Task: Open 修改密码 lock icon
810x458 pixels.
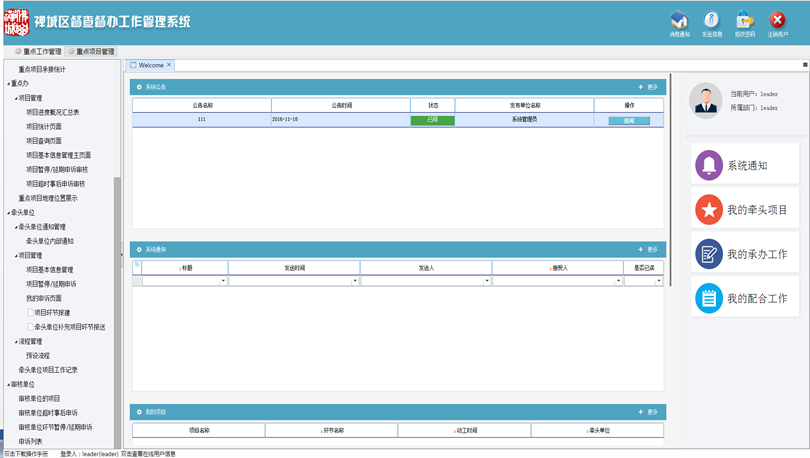Action: tap(745, 20)
